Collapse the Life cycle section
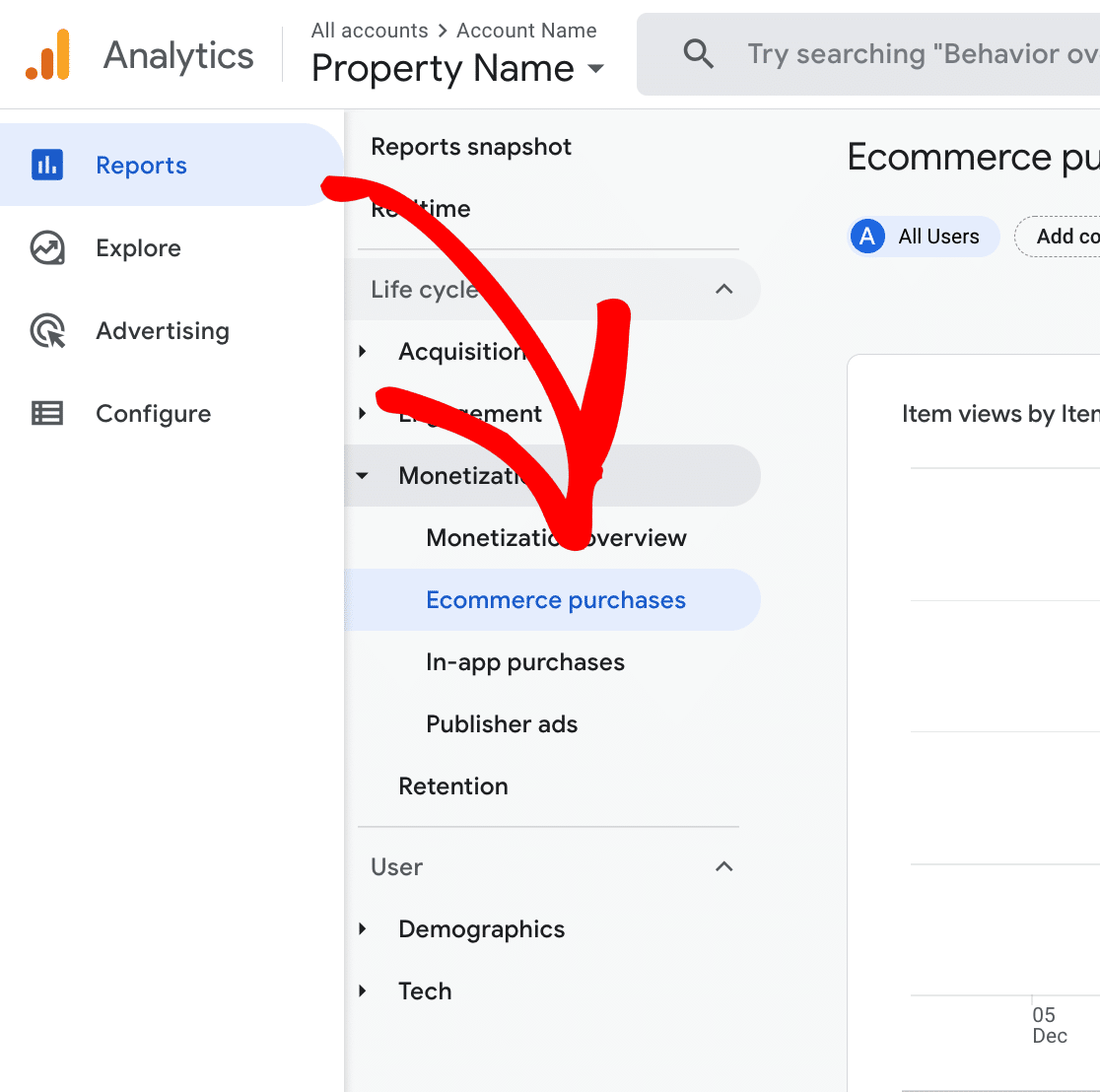This screenshot has width=1100, height=1092. [x=723, y=290]
